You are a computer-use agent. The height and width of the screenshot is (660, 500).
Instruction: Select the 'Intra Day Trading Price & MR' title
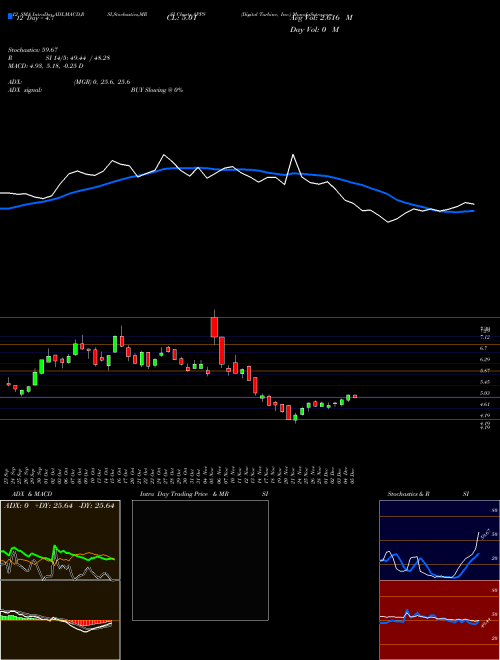pos(184,494)
